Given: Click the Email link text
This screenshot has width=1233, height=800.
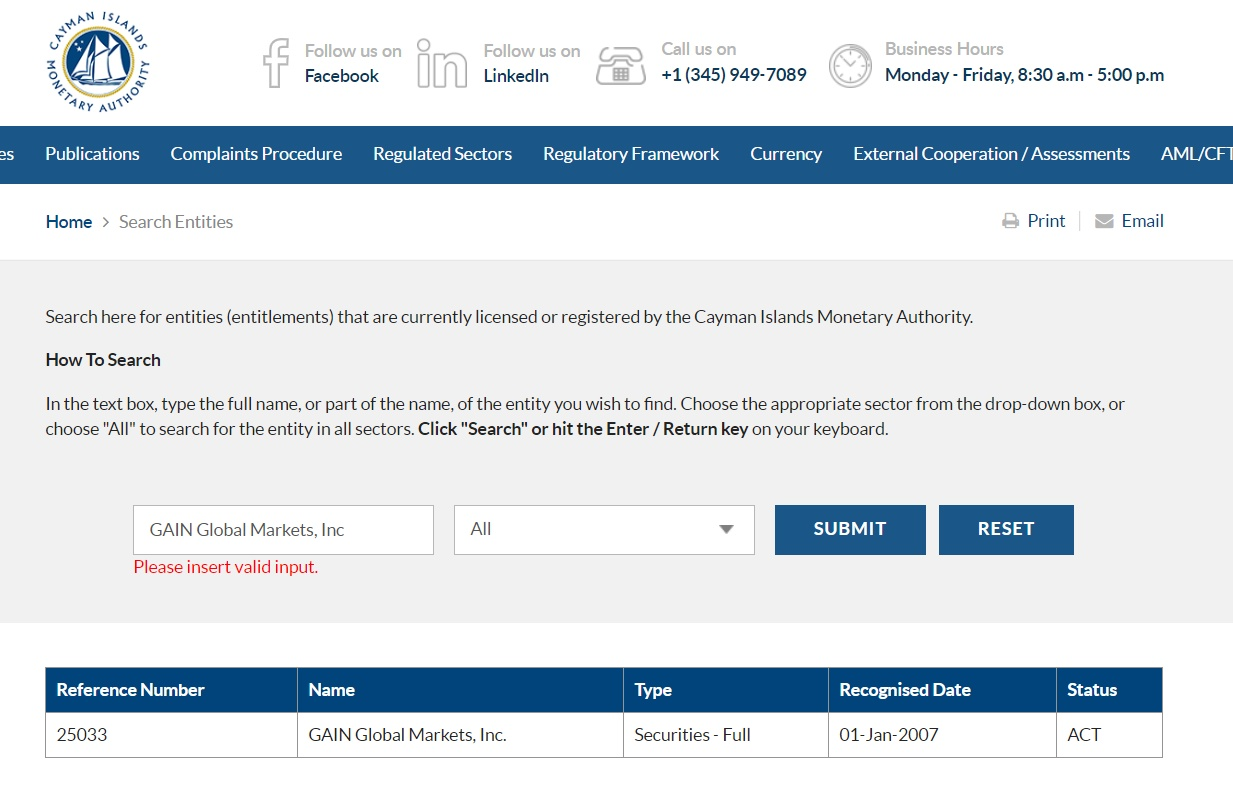Looking at the screenshot, I should point(1142,221).
